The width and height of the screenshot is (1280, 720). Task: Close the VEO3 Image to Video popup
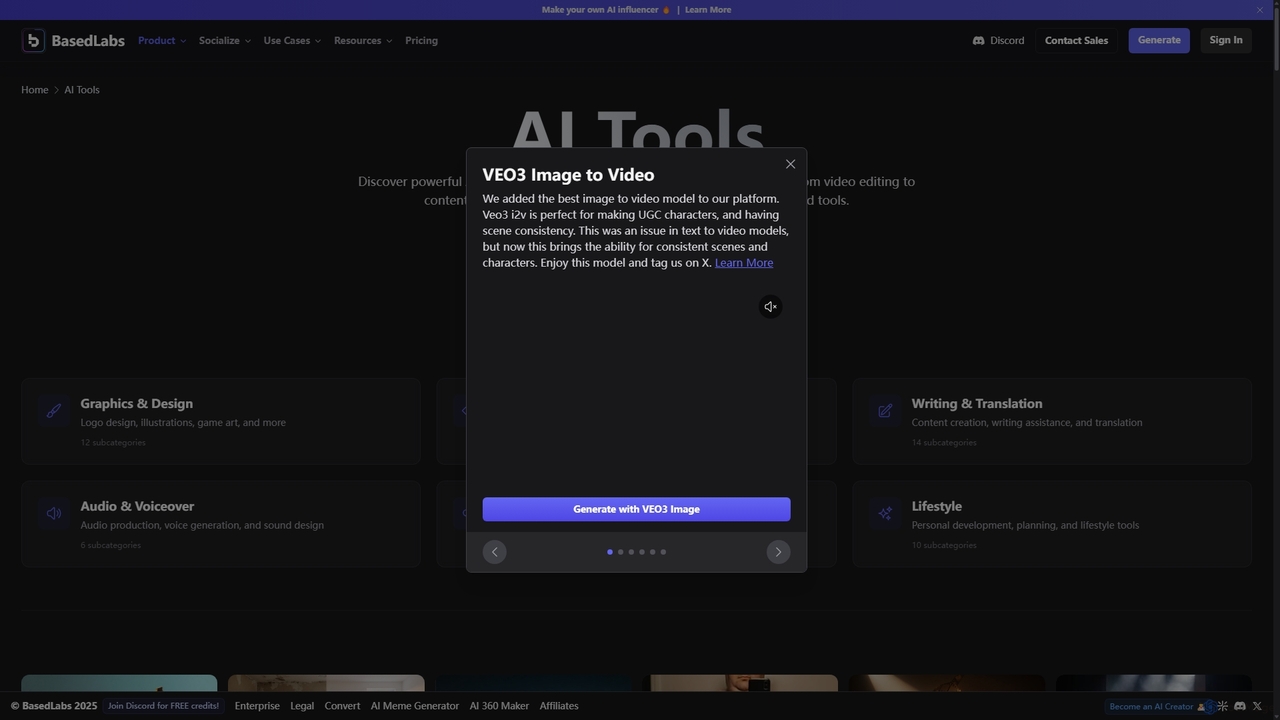790,164
